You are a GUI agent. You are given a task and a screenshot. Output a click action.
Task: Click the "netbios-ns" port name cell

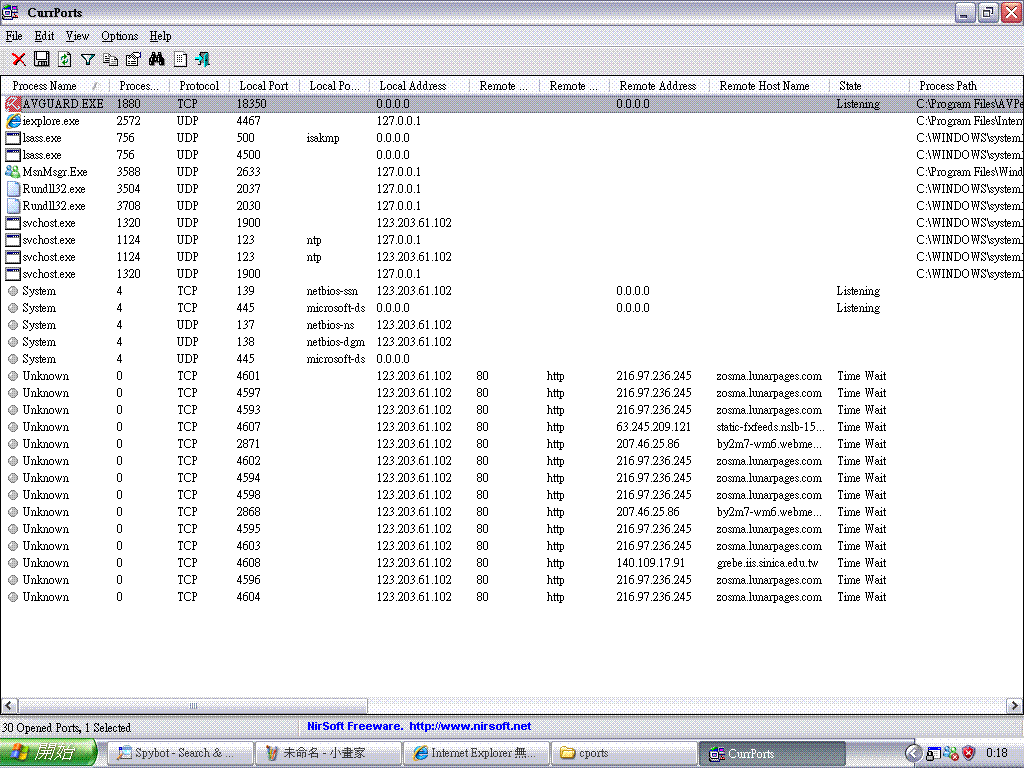point(330,325)
